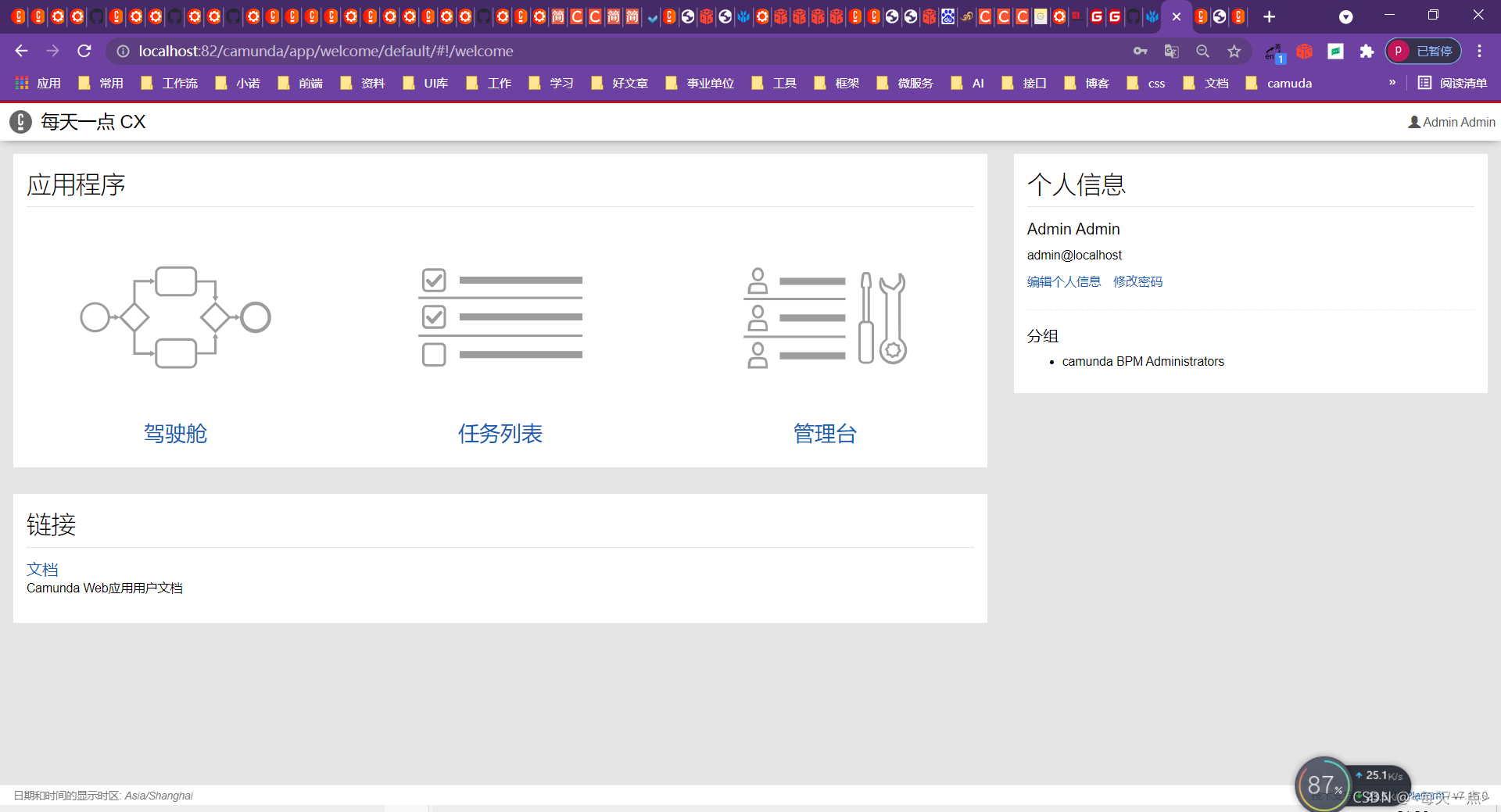The height and width of the screenshot is (812, 1501).
Task: Click the timezone text Asia/Shanghai in footer
Action: [159, 796]
